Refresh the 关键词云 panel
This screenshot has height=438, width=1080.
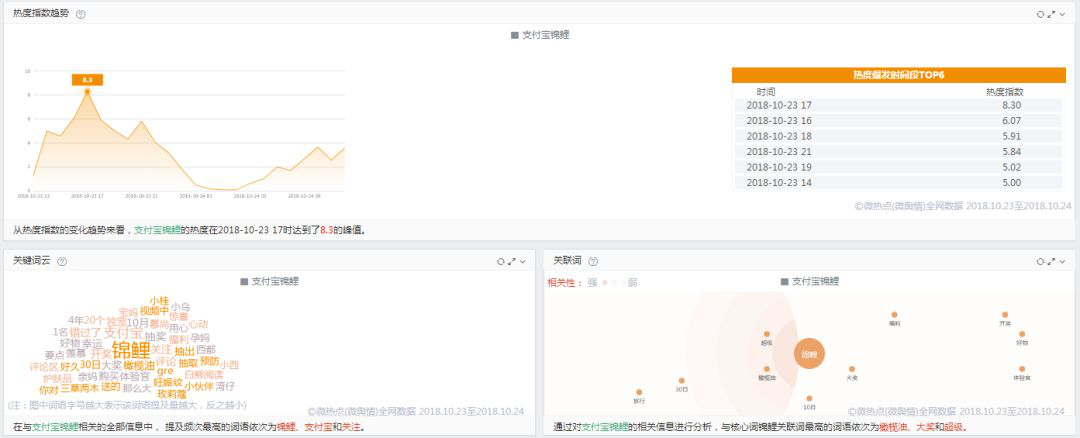[x=500, y=261]
